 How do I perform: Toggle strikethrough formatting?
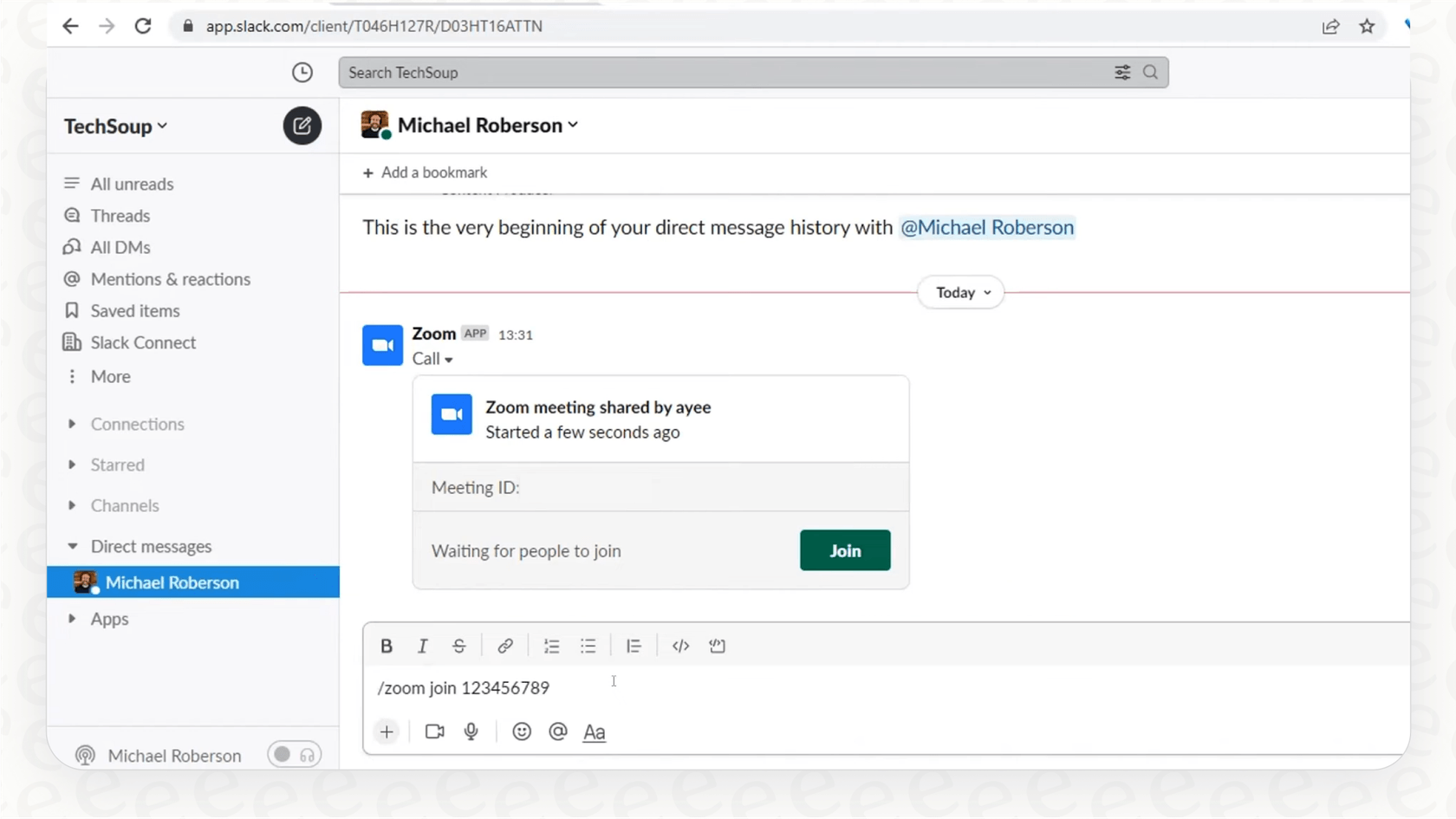458,646
